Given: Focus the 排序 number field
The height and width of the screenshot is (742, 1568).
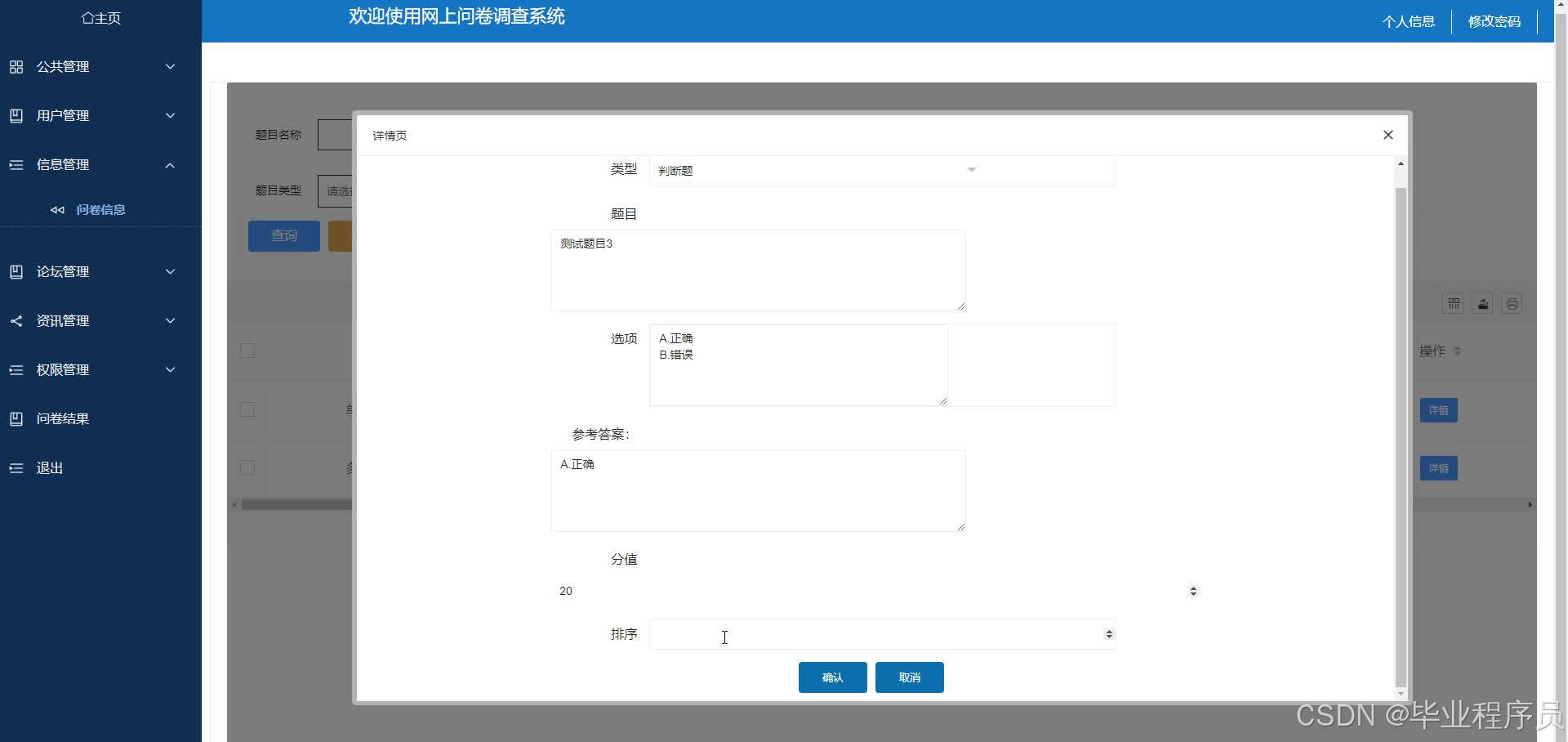Looking at the screenshot, I should coord(883,634).
